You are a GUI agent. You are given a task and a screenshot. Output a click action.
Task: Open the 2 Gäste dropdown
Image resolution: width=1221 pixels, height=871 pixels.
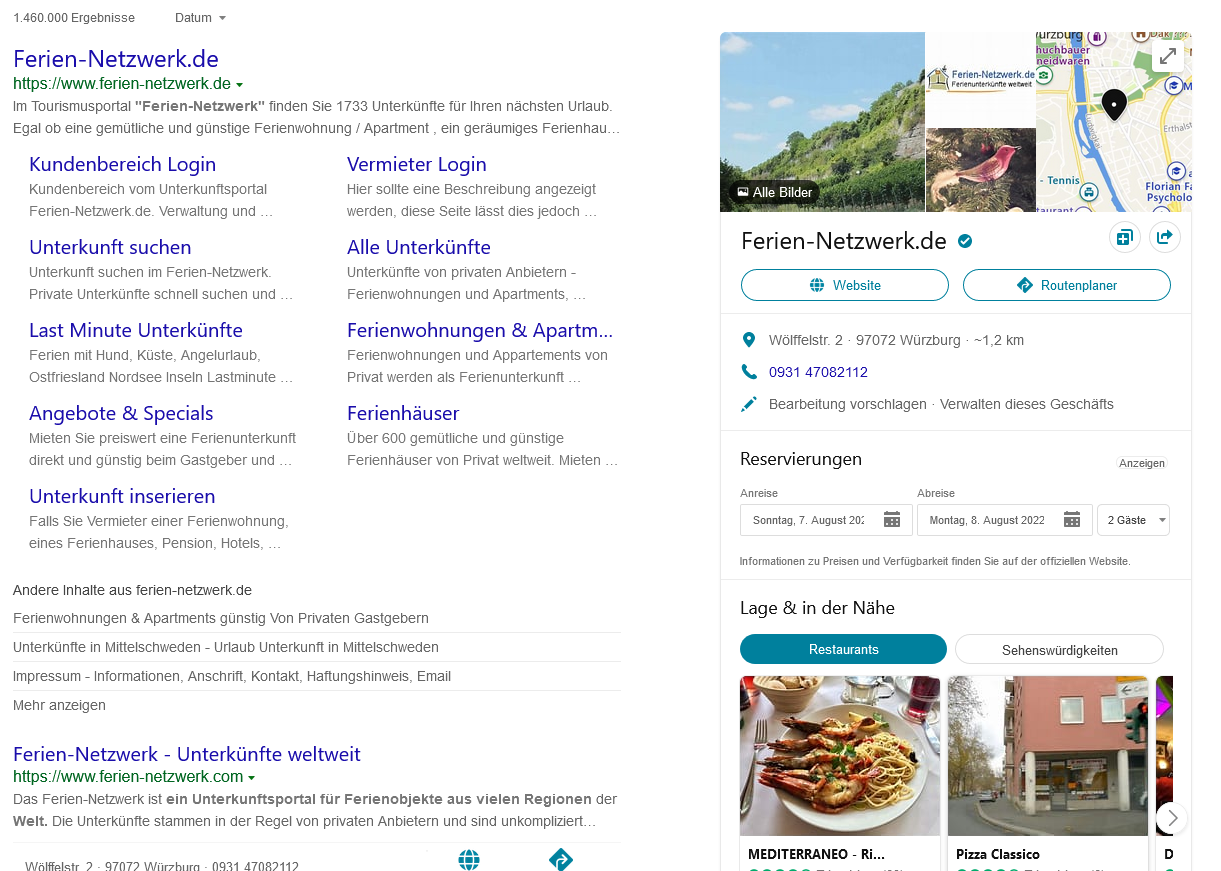click(x=1133, y=520)
